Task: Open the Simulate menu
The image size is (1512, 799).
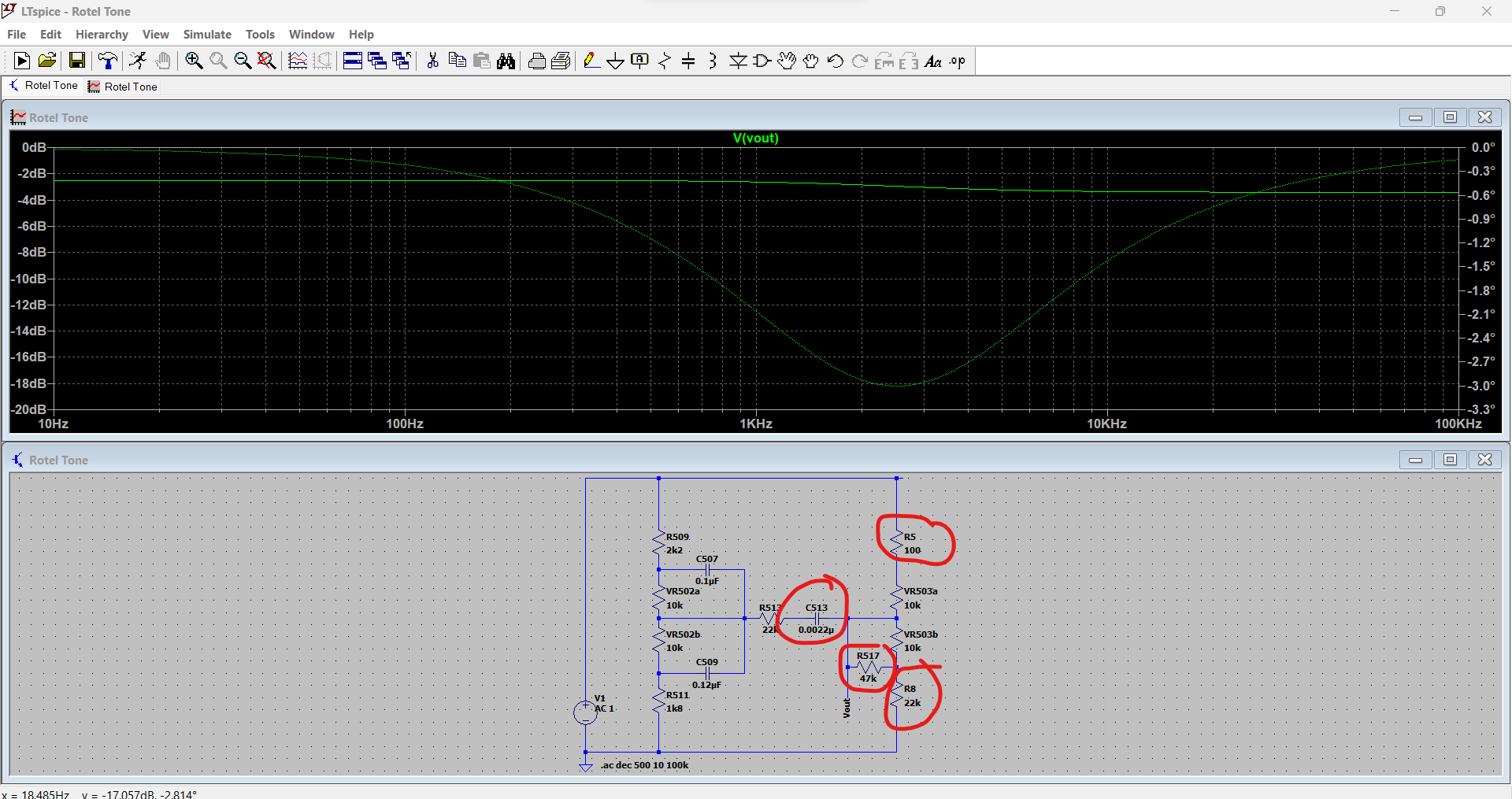Action: point(207,35)
